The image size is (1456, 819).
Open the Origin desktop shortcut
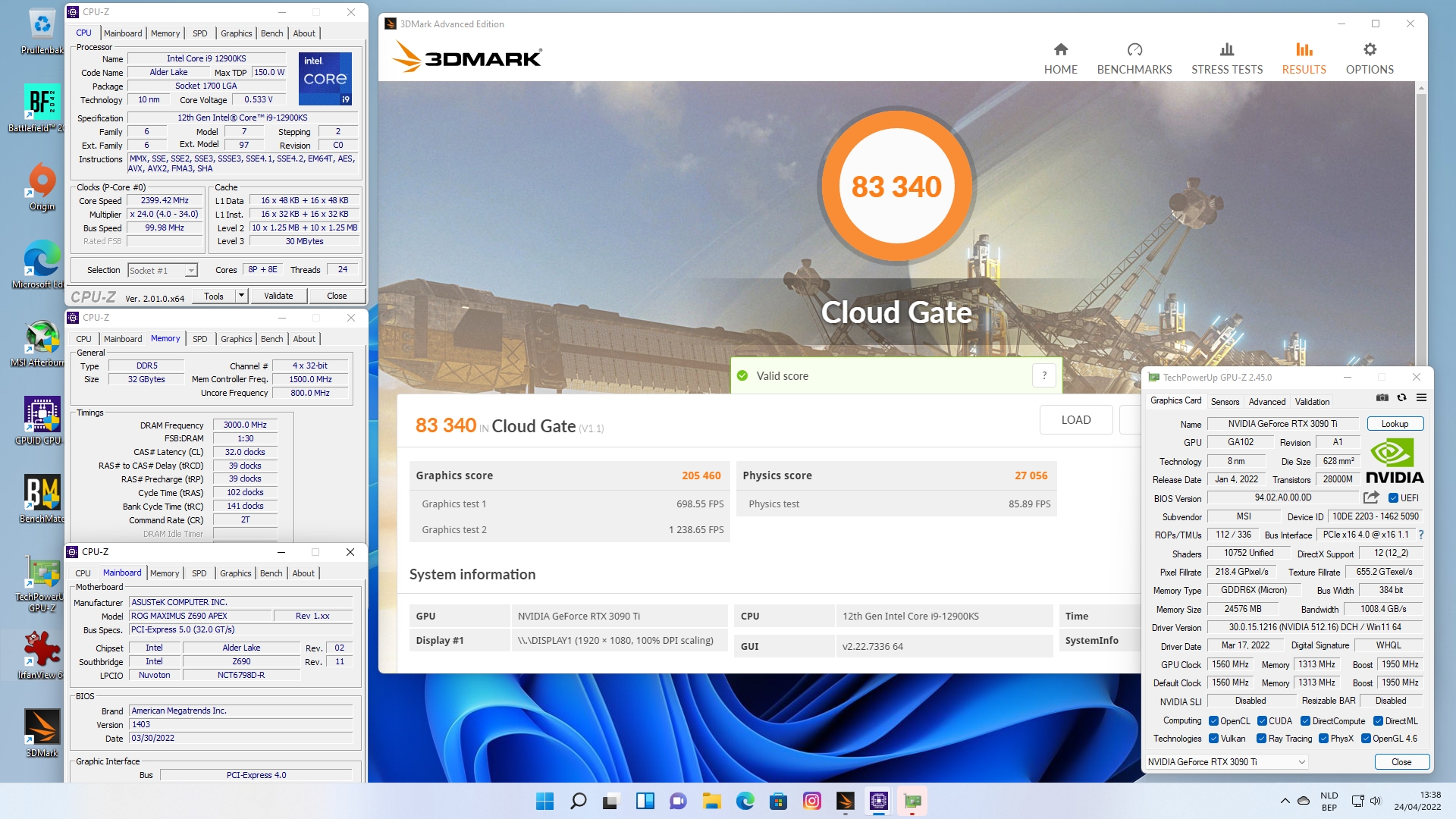42,187
